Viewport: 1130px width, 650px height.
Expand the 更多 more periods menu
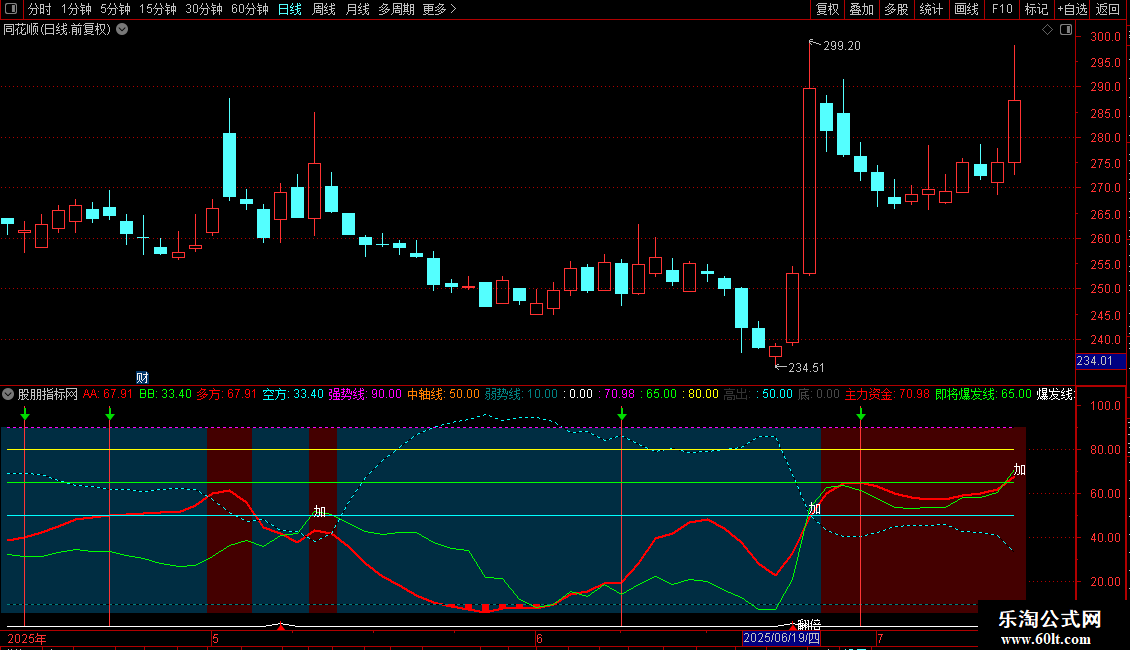pyautogui.click(x=439, y=9)
